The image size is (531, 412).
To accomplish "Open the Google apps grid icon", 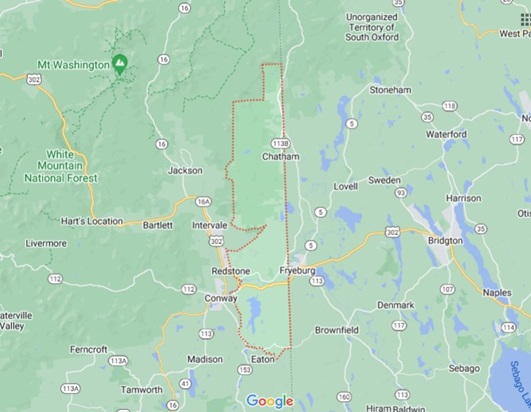I will pos(526,20).
